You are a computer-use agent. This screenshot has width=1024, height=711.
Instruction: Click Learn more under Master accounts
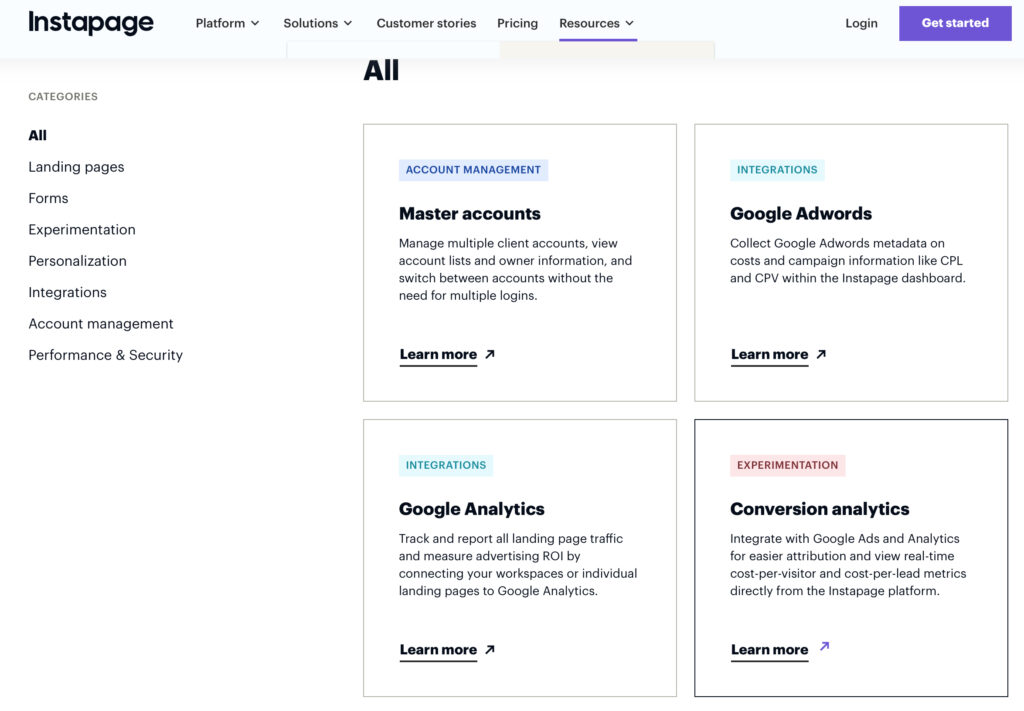[x=438, y=353]
